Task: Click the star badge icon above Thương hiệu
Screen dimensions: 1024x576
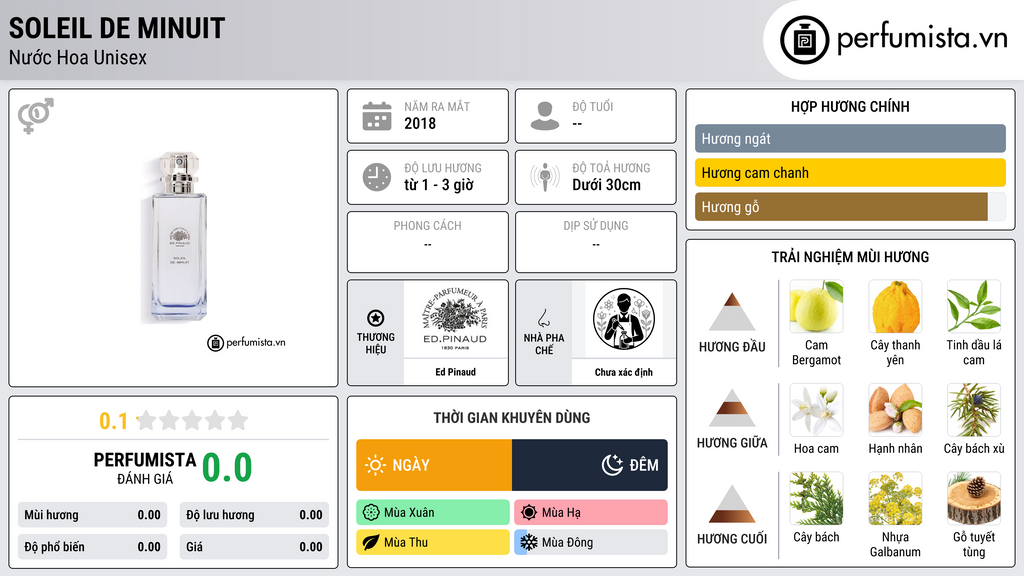Action: click(x=376, y=318)
